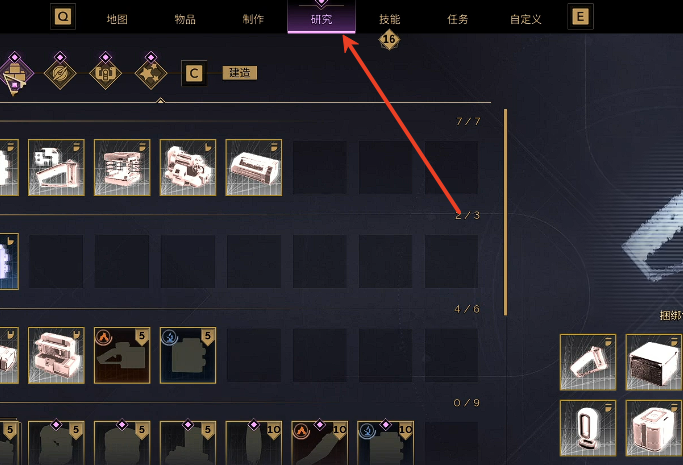Select the stars category diamond icon
This screenshot has width=683, height=465.
pyautogui.click(x=151, y=73)
